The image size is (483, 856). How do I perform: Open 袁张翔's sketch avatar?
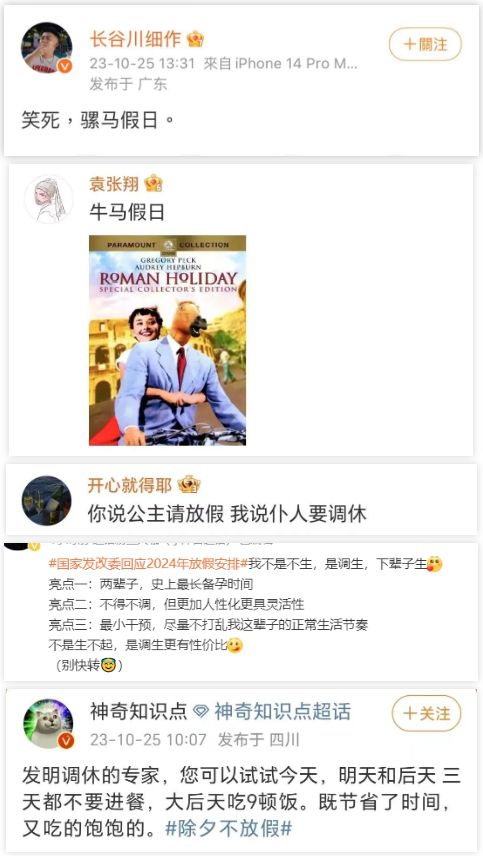coord(49,199)
